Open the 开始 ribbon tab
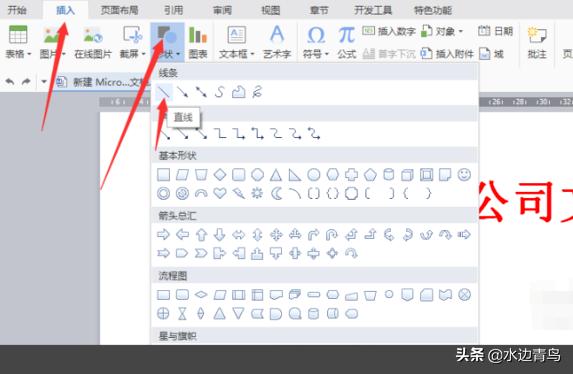Viewport: 573px width, 374px height. point(17,10)
